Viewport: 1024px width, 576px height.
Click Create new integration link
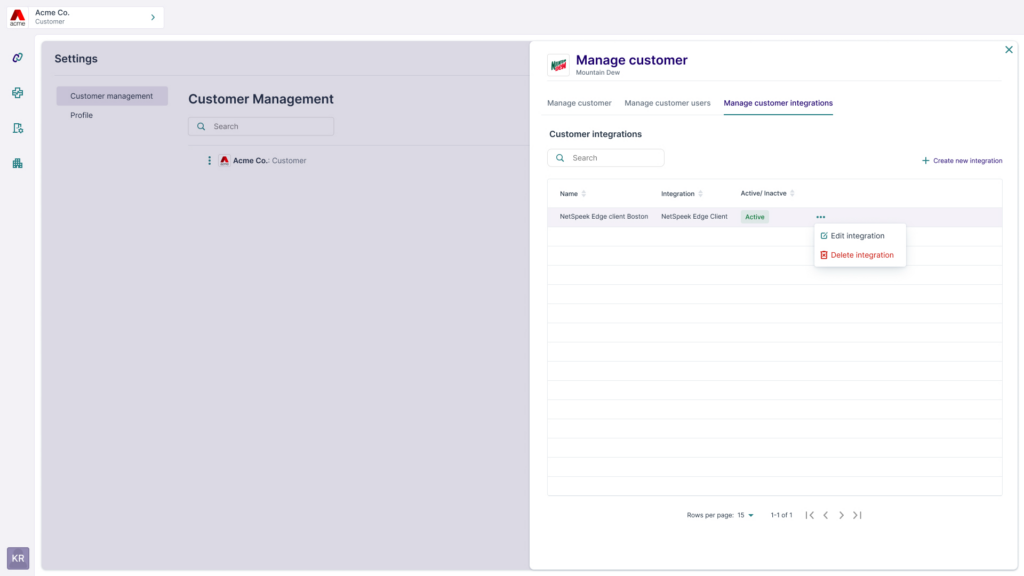click(x=961, y=160)
